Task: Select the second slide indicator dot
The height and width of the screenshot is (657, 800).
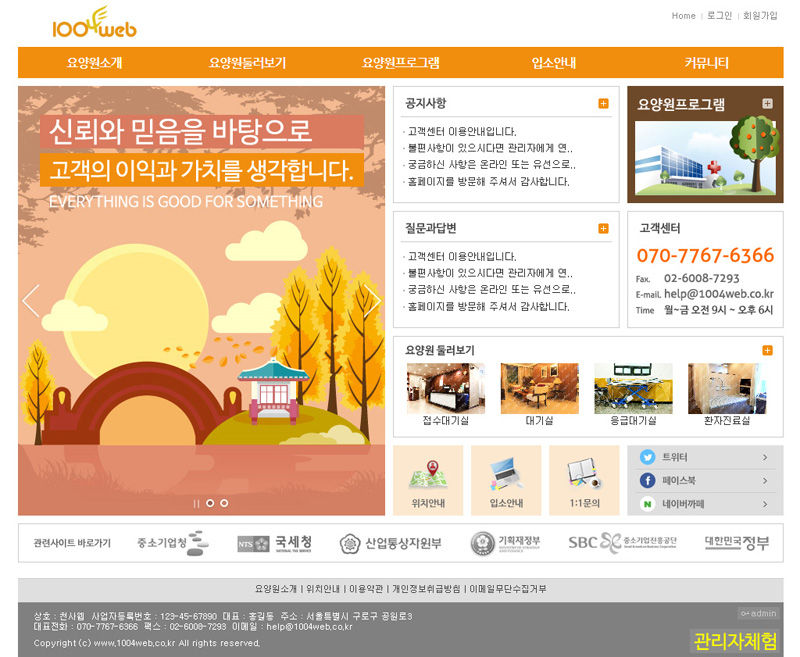Action: coord(224,503)
